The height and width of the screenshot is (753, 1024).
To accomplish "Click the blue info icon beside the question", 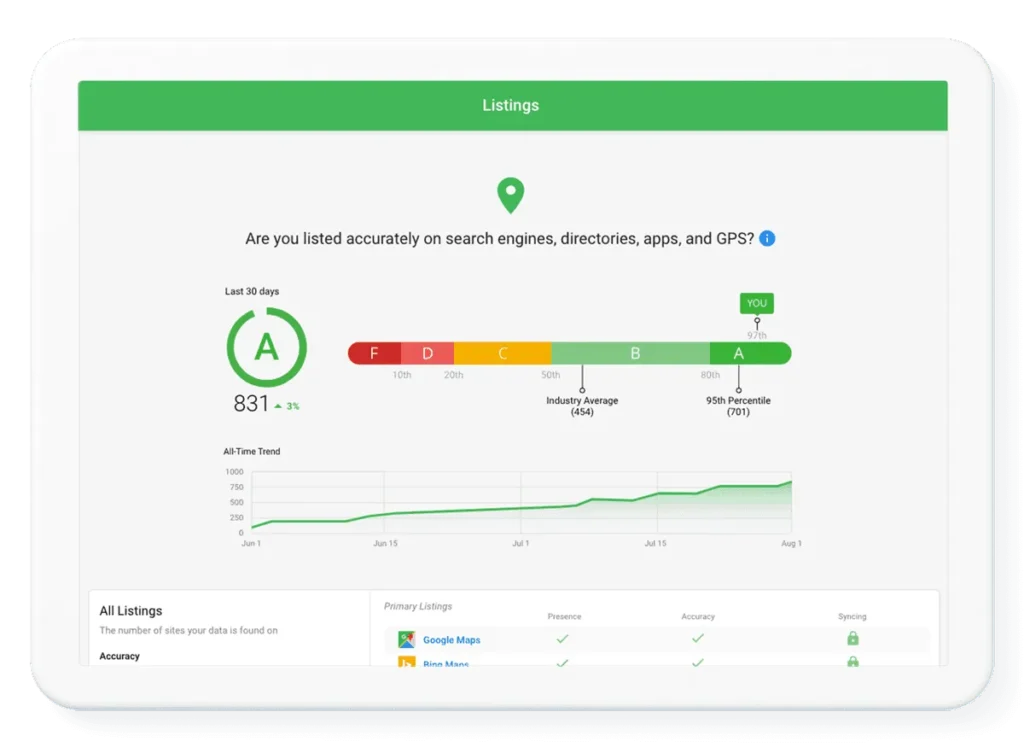I will coord(767,239).
